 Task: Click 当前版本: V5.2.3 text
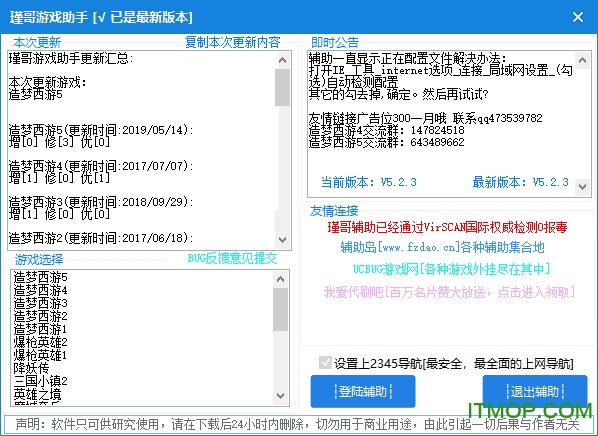tap(369, 182)
